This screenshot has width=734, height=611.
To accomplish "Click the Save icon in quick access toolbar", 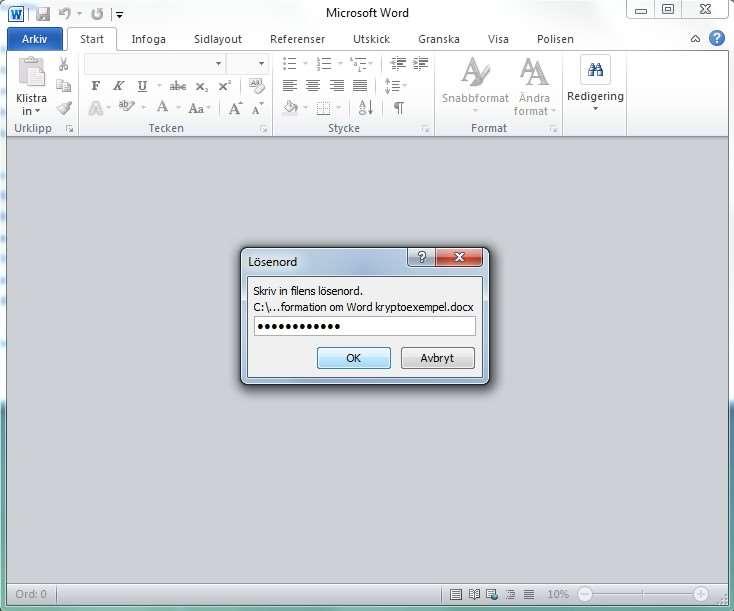I will coord(43,14).
